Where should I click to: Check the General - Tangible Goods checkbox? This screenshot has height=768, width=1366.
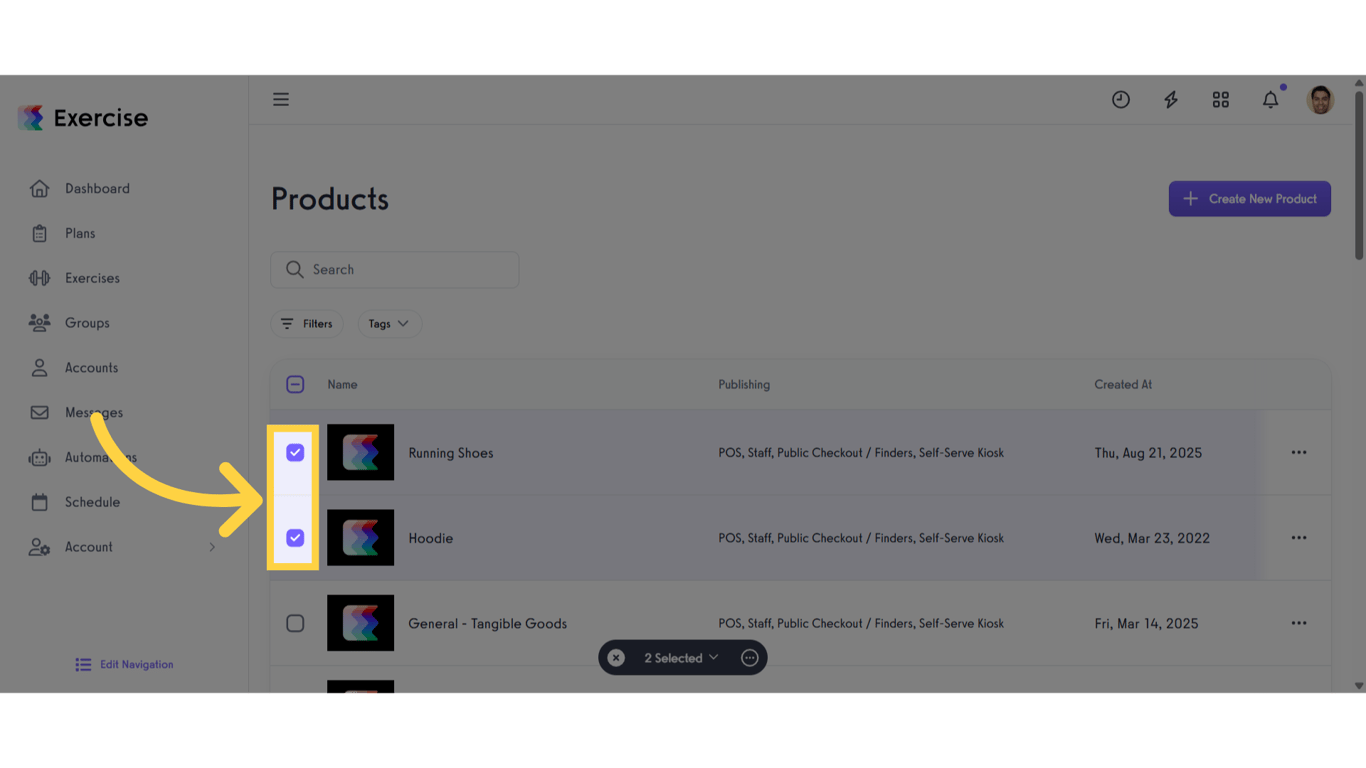pyautogui.click(x=295, y=622)
